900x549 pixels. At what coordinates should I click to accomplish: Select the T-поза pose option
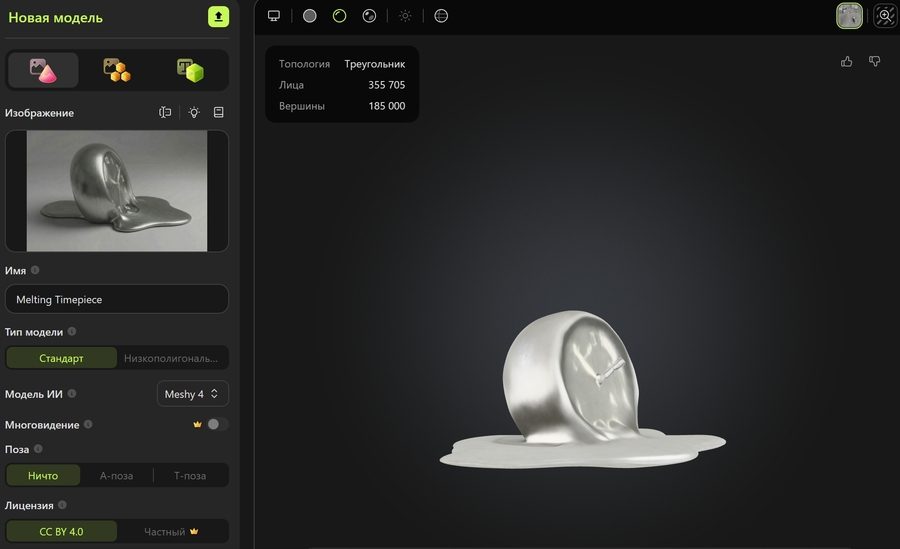(190, 475)
